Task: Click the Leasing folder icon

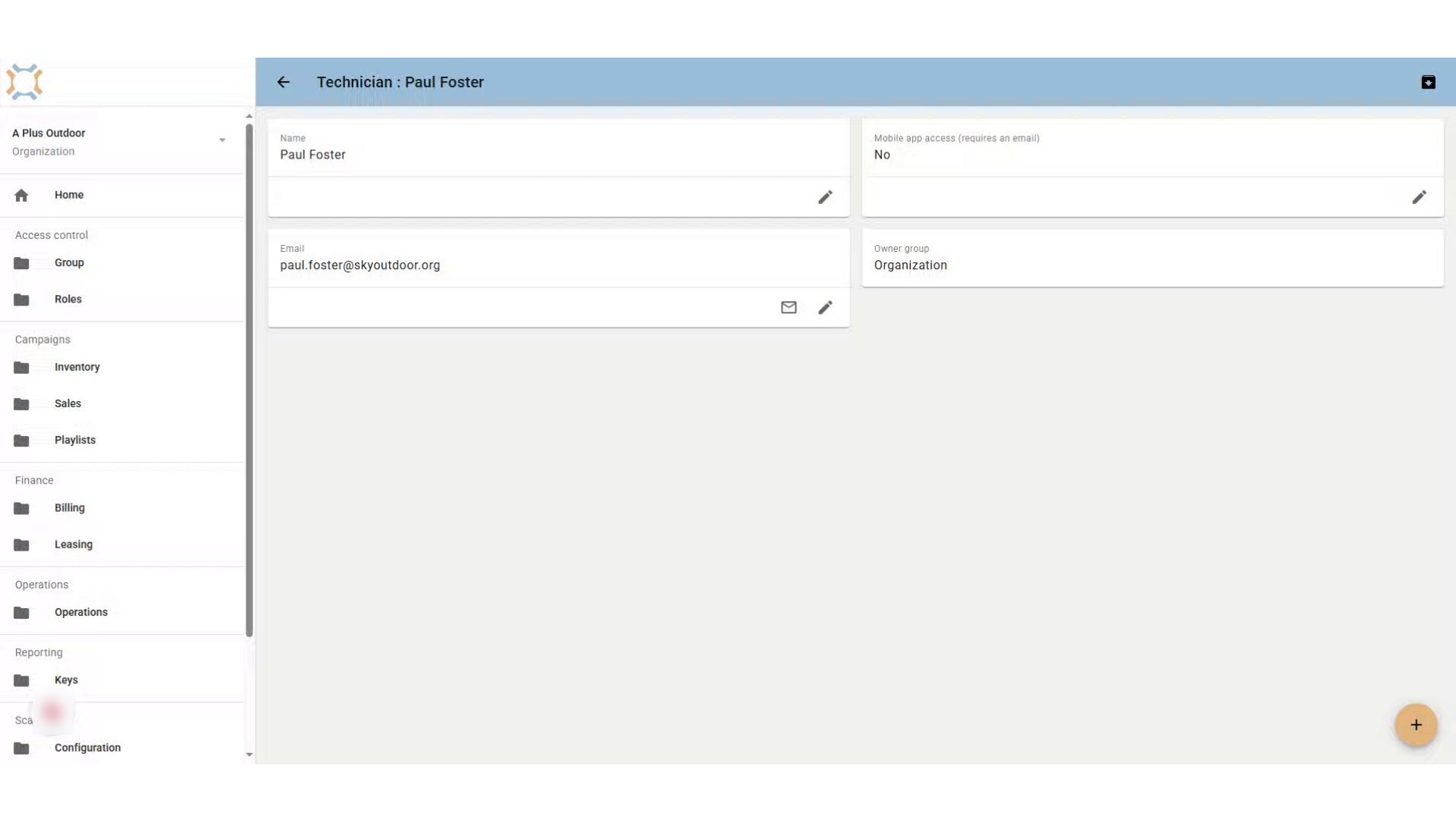Action: pos(21,544)
